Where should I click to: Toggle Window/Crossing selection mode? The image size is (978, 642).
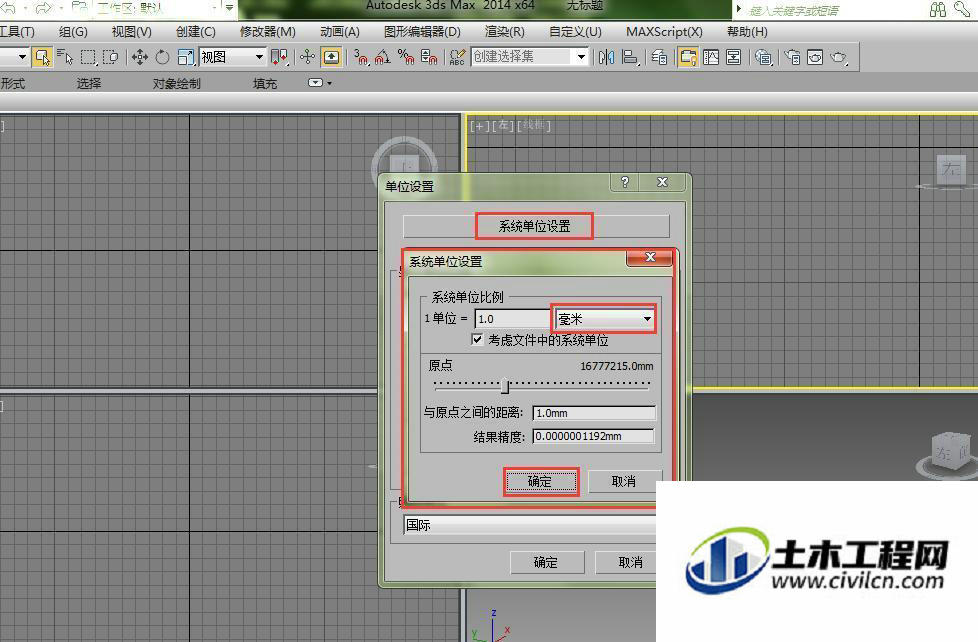(110, 57)
